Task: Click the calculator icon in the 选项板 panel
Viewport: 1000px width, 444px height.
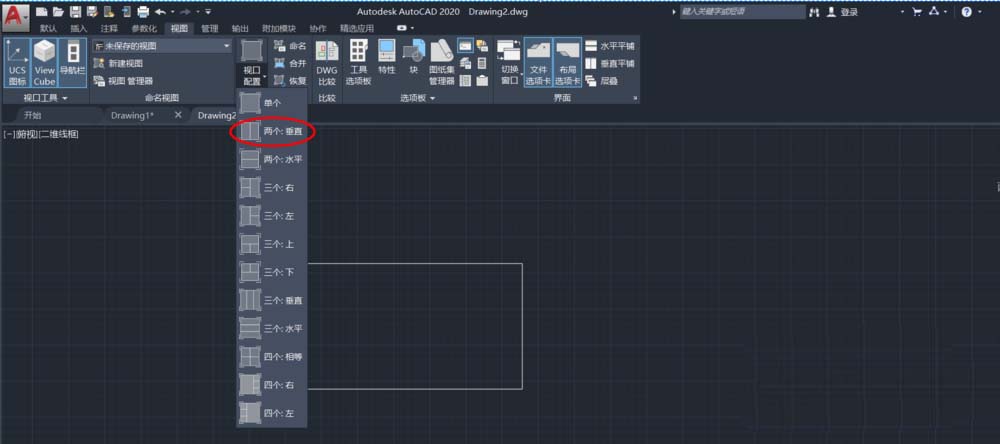Action: [482, 63]
